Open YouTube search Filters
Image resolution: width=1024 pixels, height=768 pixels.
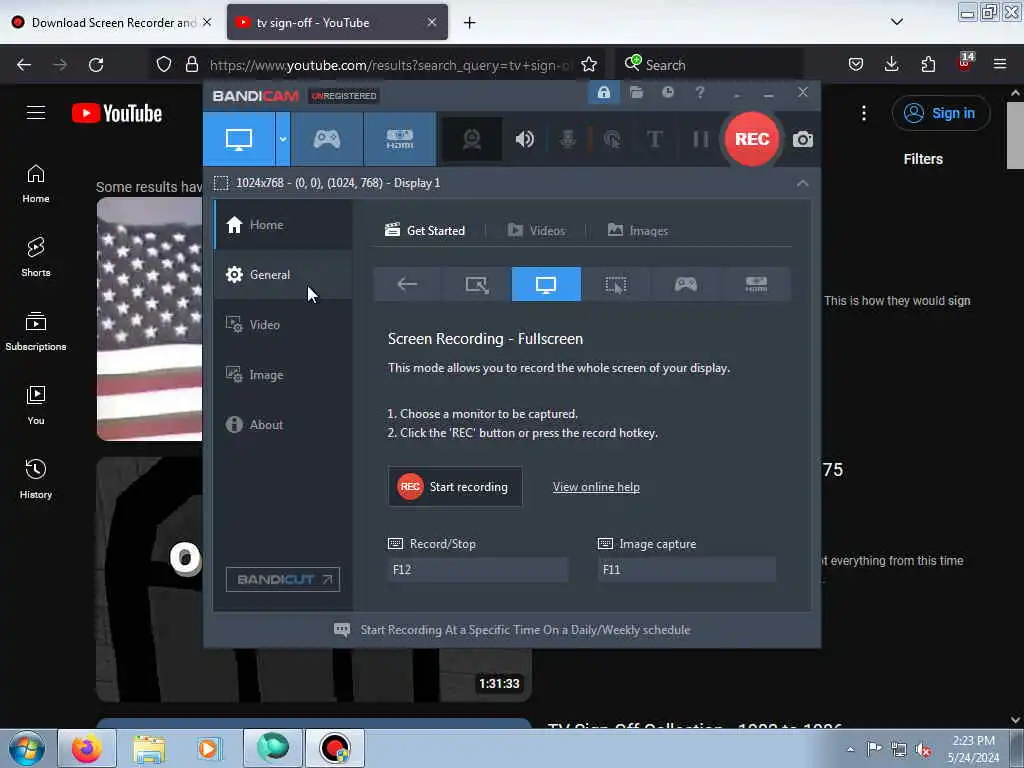(923, 159)
